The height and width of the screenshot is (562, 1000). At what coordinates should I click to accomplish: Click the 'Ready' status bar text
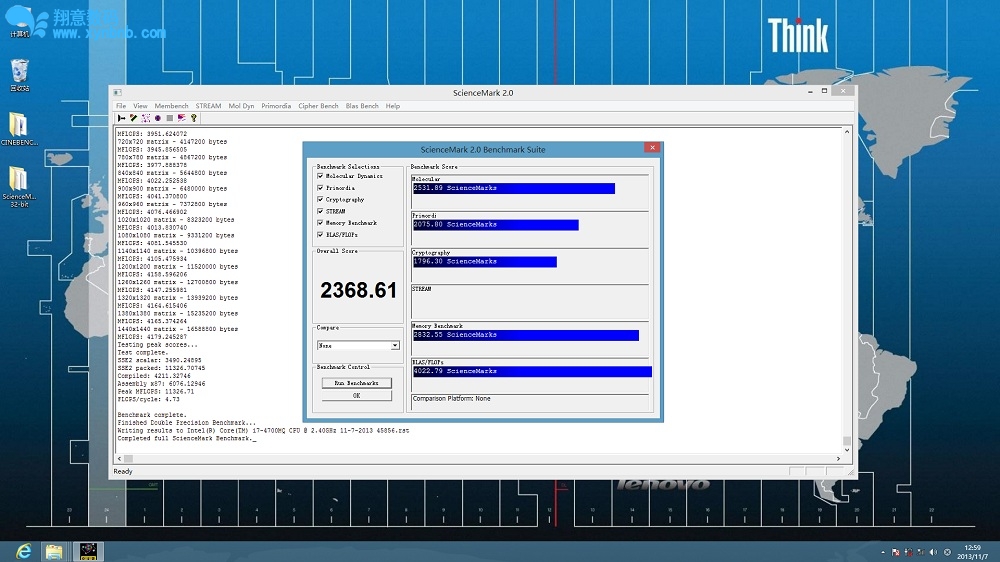point(123,471)
